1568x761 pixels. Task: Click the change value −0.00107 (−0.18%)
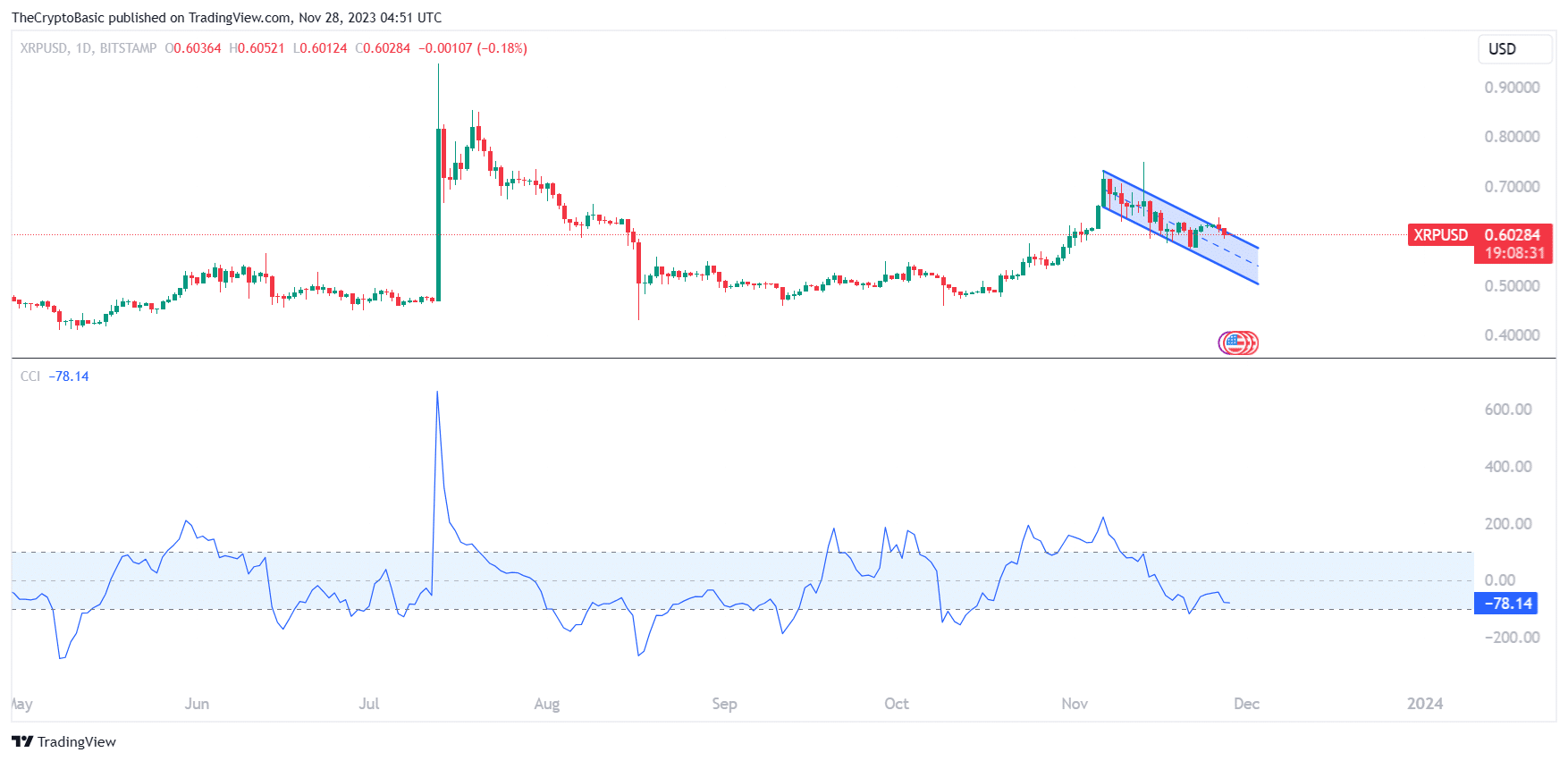click(473, 48)
